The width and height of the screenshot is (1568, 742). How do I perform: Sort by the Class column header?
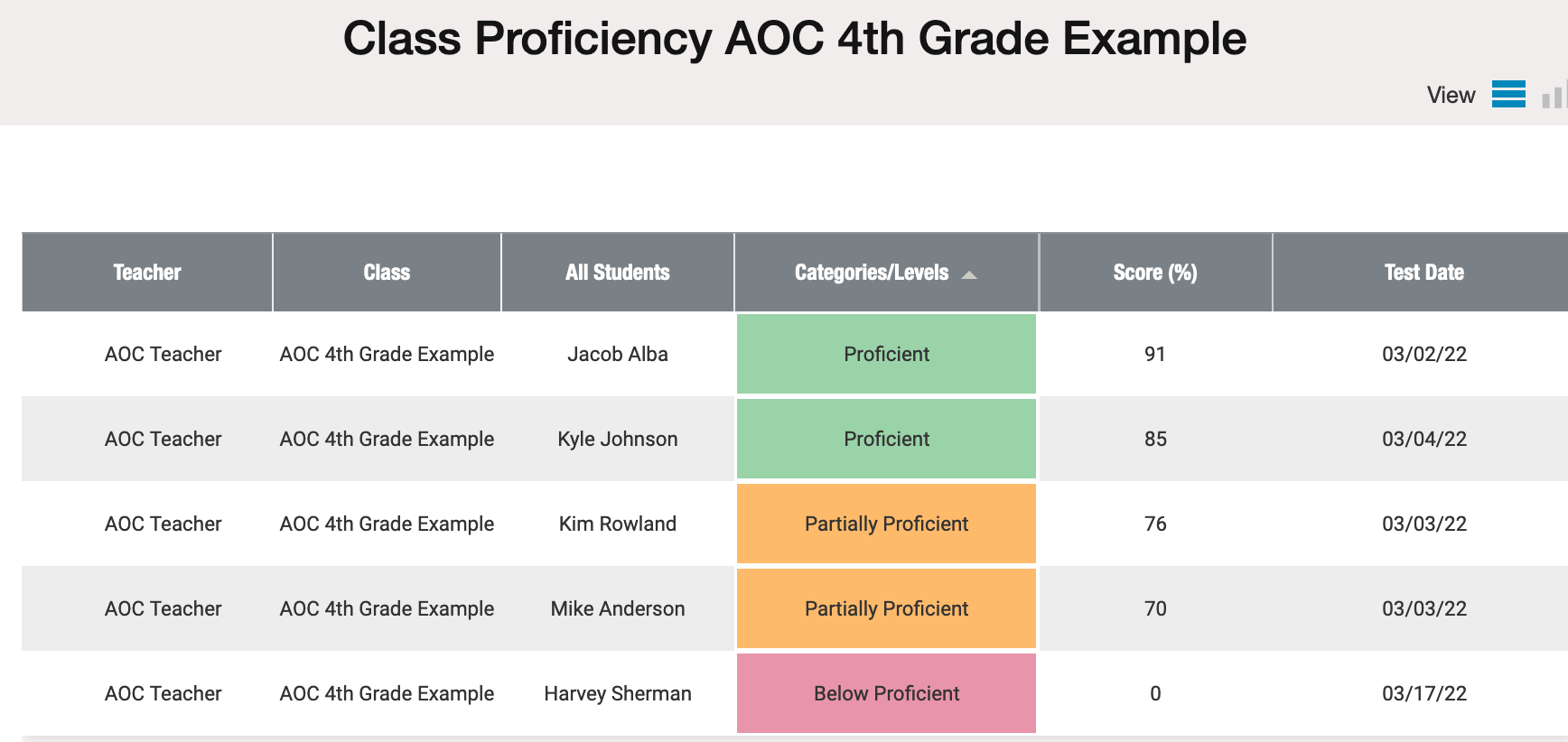tap(387, 273)
